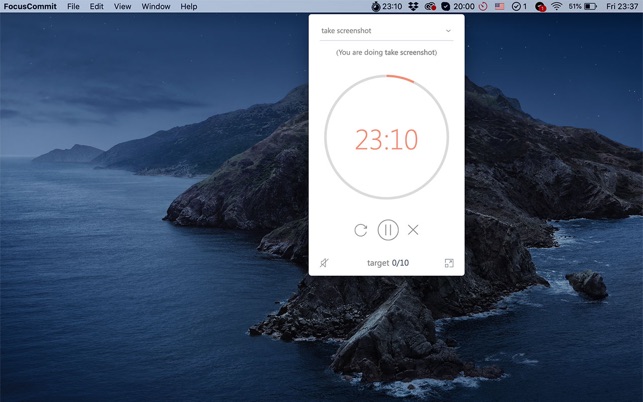Click the 51% battery indicator
The width and height of the screenshot is (643, 402).
[582, 7]
